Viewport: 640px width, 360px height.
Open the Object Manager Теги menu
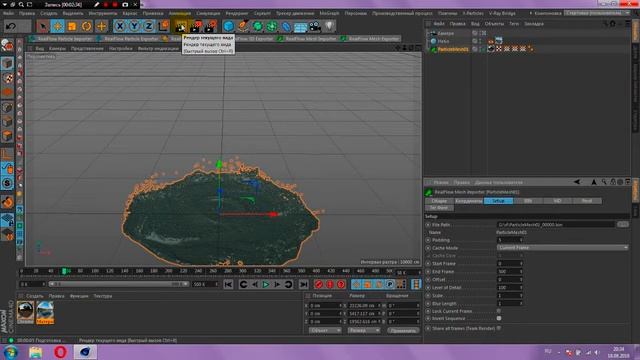(514, 24)
